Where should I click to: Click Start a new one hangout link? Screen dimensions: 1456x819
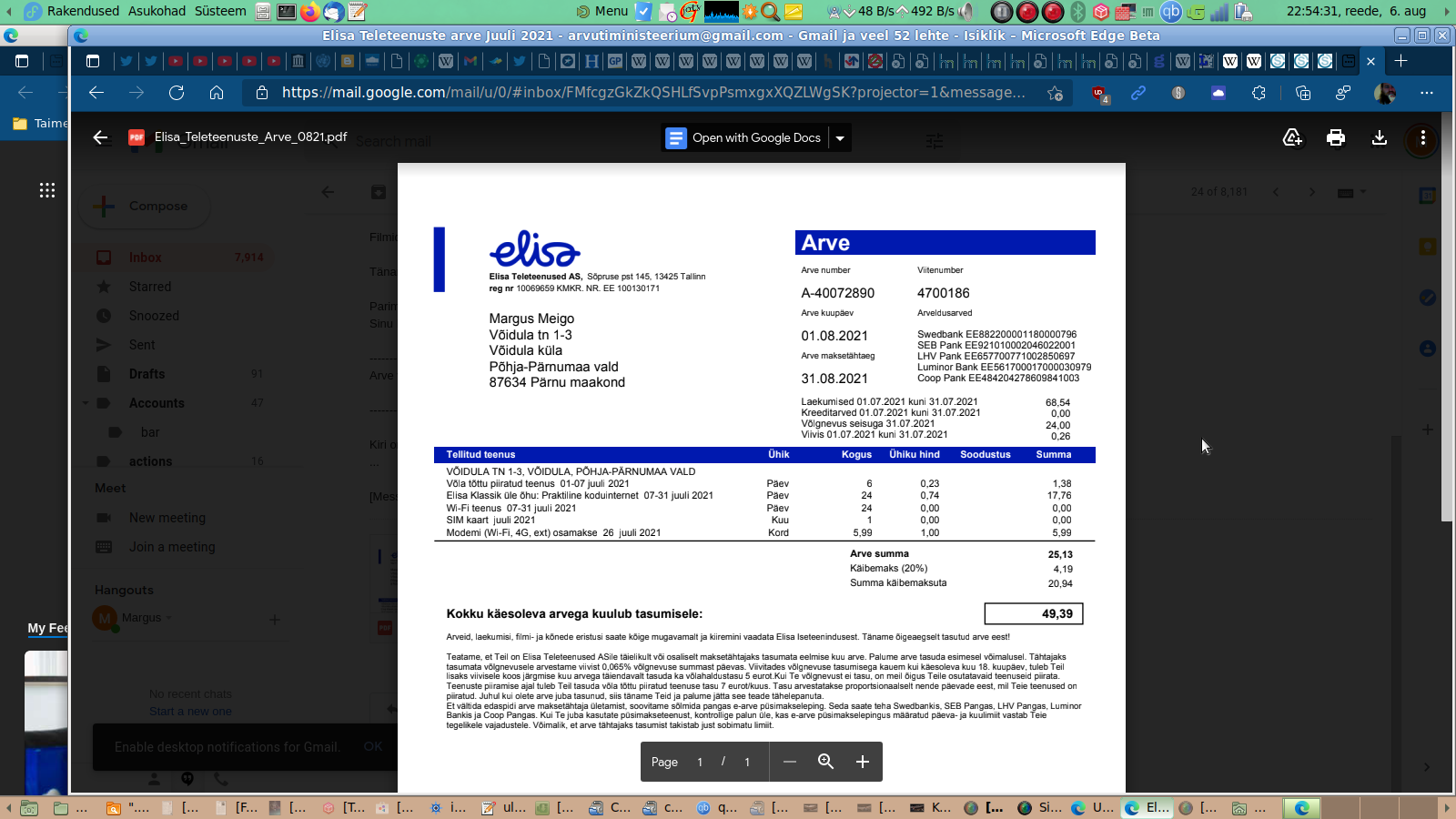(190, 712)
